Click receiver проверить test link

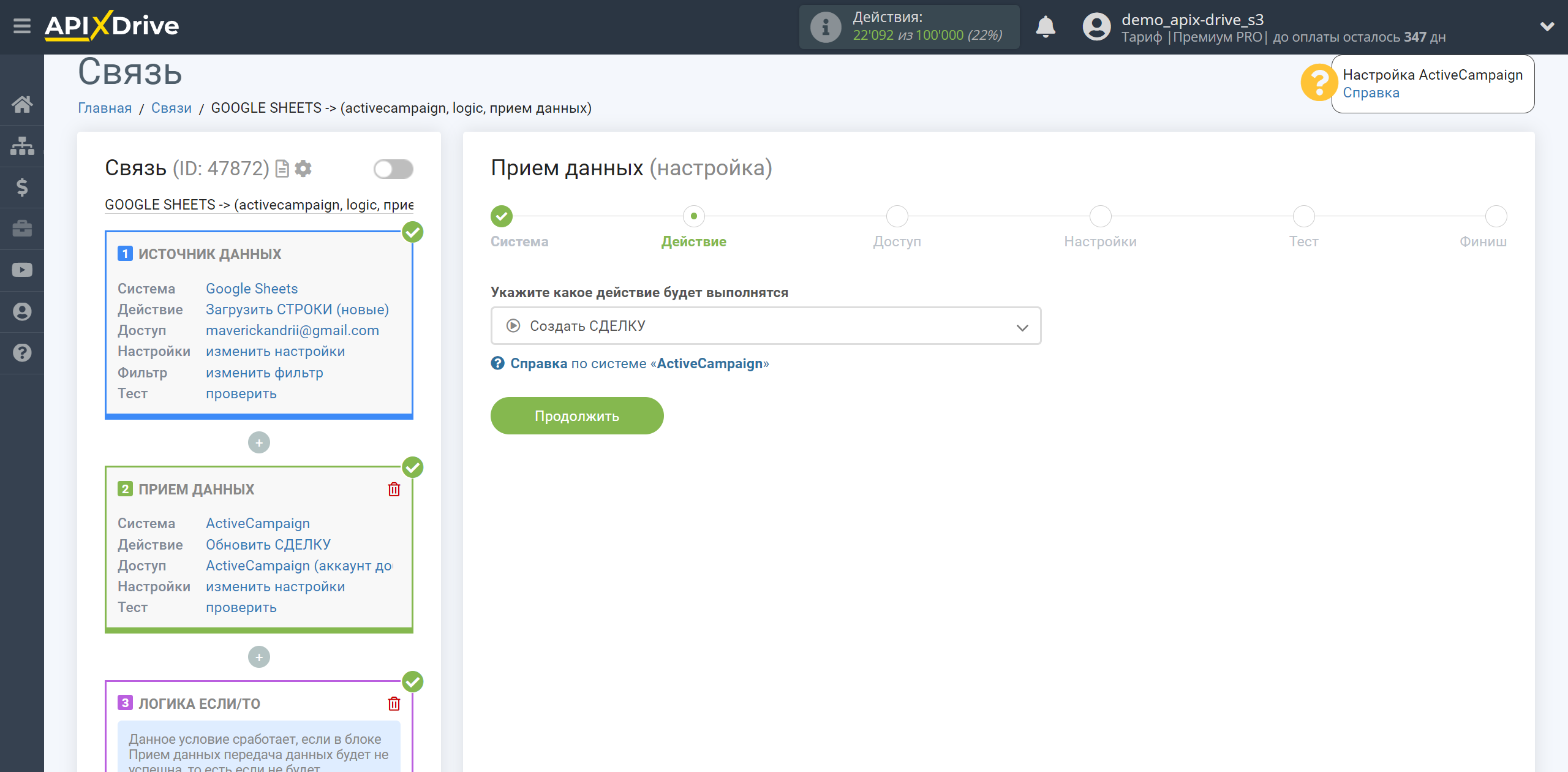click(x=241, y=607)
